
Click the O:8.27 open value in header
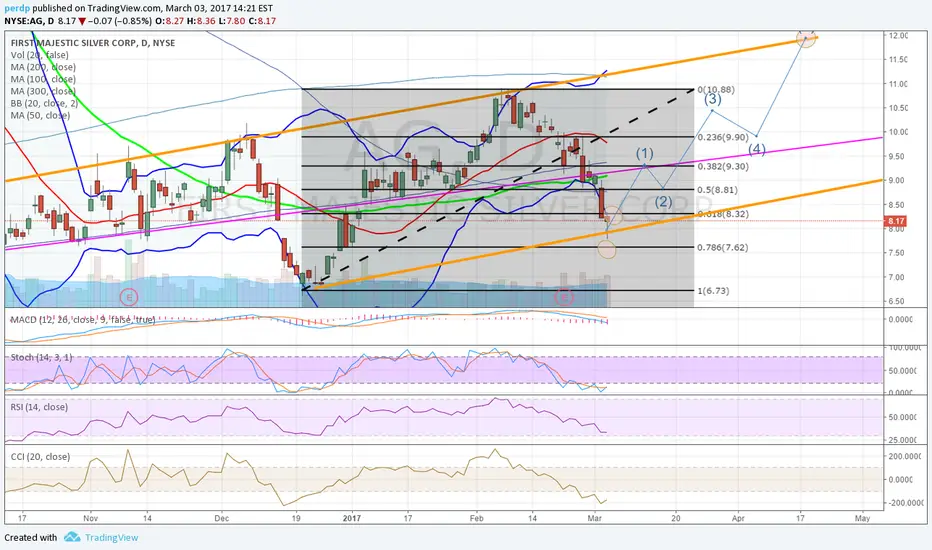pos(167,21)
